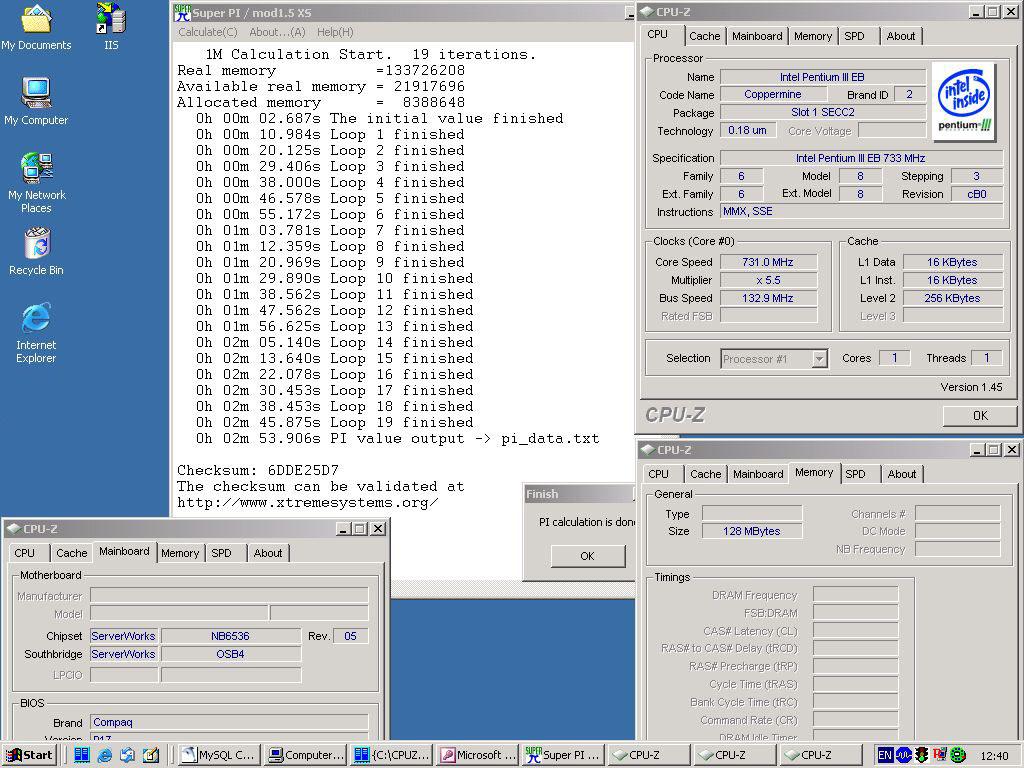Click the Intel Inside Pentium III logo
This screenshot has width=1024, height=768.
tap(964, 102)
